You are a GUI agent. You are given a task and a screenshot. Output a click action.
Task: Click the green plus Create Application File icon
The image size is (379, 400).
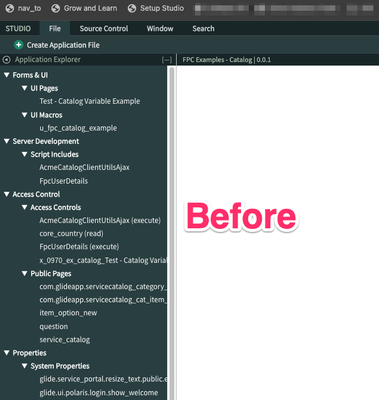pyautogui.click(x=19, y=45)
